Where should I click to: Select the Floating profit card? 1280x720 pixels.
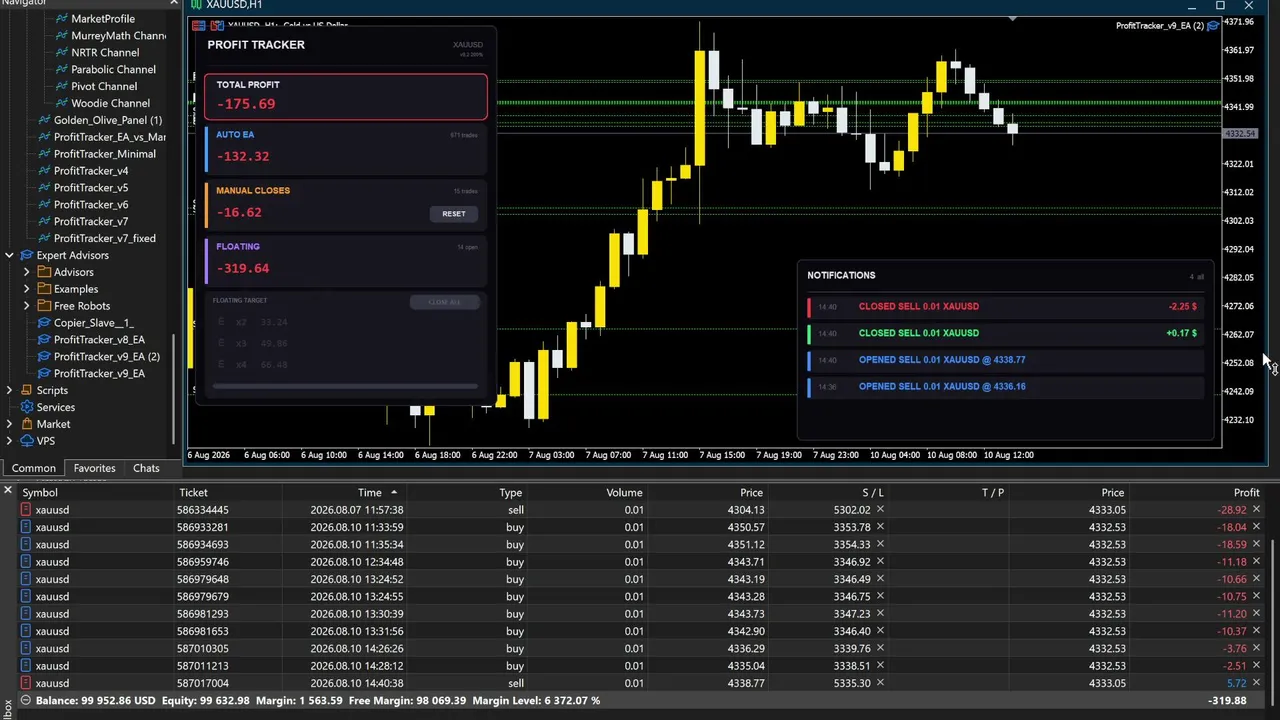coord(346,259)
